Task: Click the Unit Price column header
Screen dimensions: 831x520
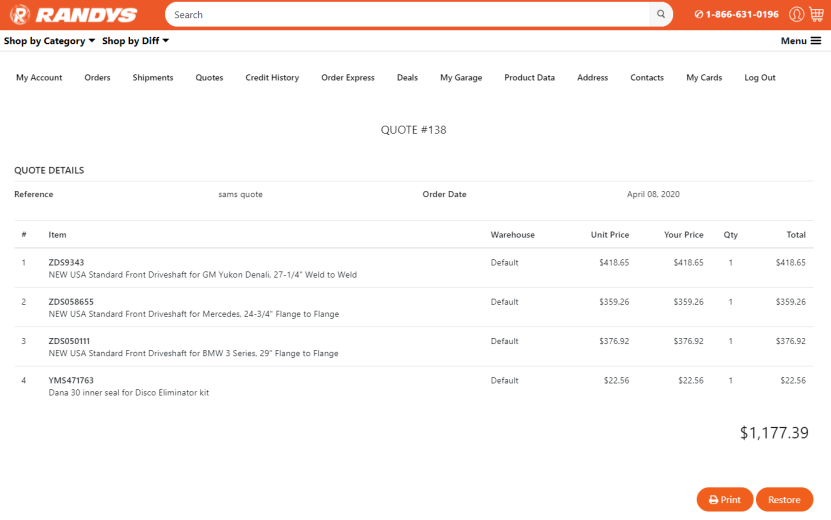Action: [609, 235]
